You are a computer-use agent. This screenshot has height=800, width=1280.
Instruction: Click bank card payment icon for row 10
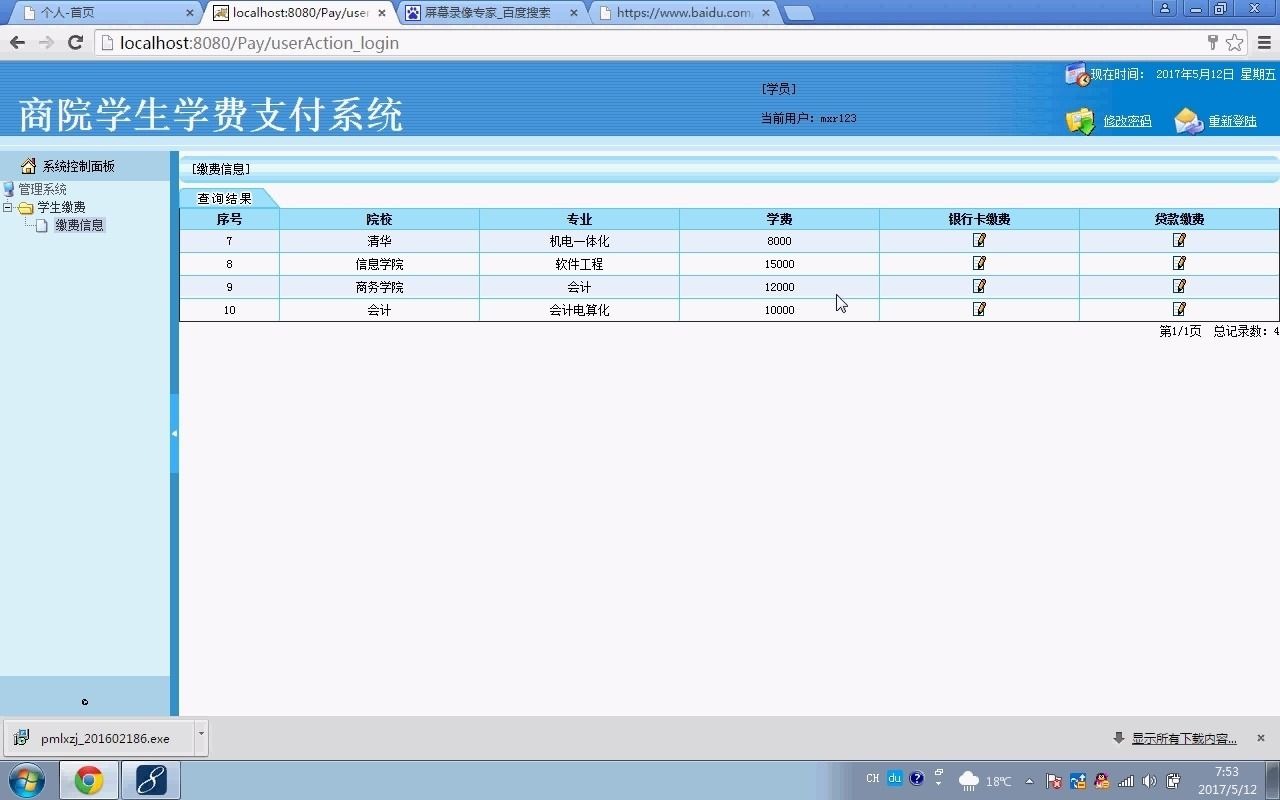coord(979,309)
